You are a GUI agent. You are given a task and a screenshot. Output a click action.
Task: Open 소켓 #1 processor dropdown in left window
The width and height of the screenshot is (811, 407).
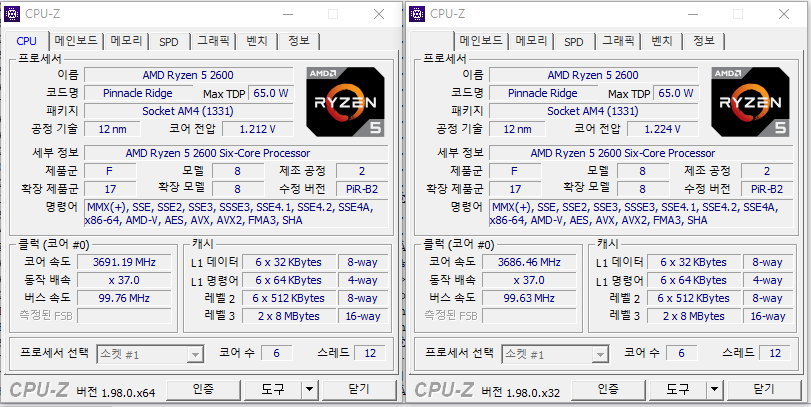tap(149, 354)
